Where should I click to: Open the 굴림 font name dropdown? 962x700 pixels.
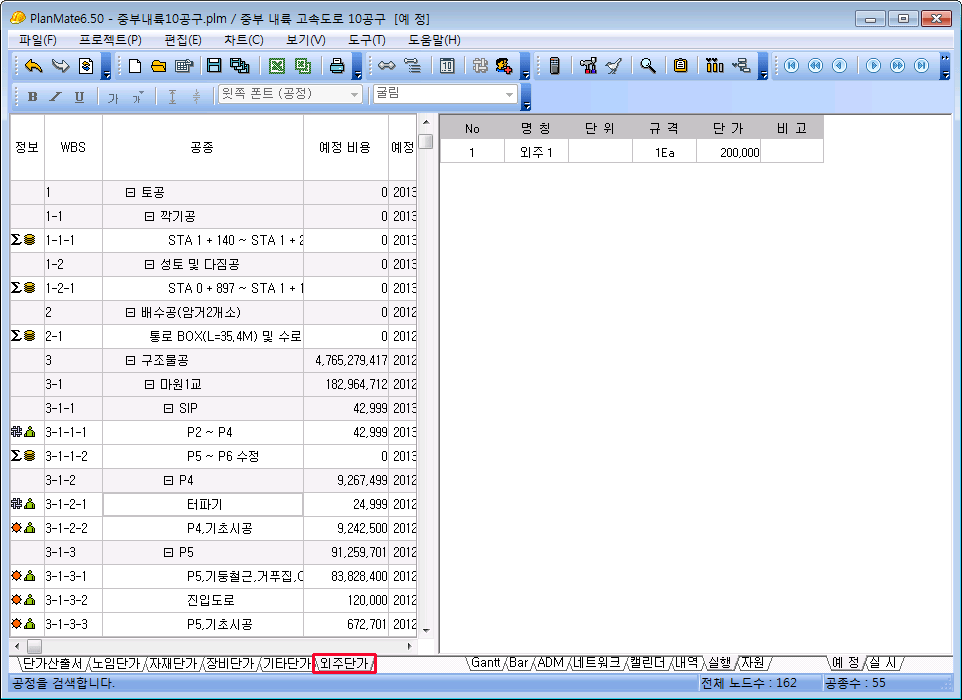[510, 95]
